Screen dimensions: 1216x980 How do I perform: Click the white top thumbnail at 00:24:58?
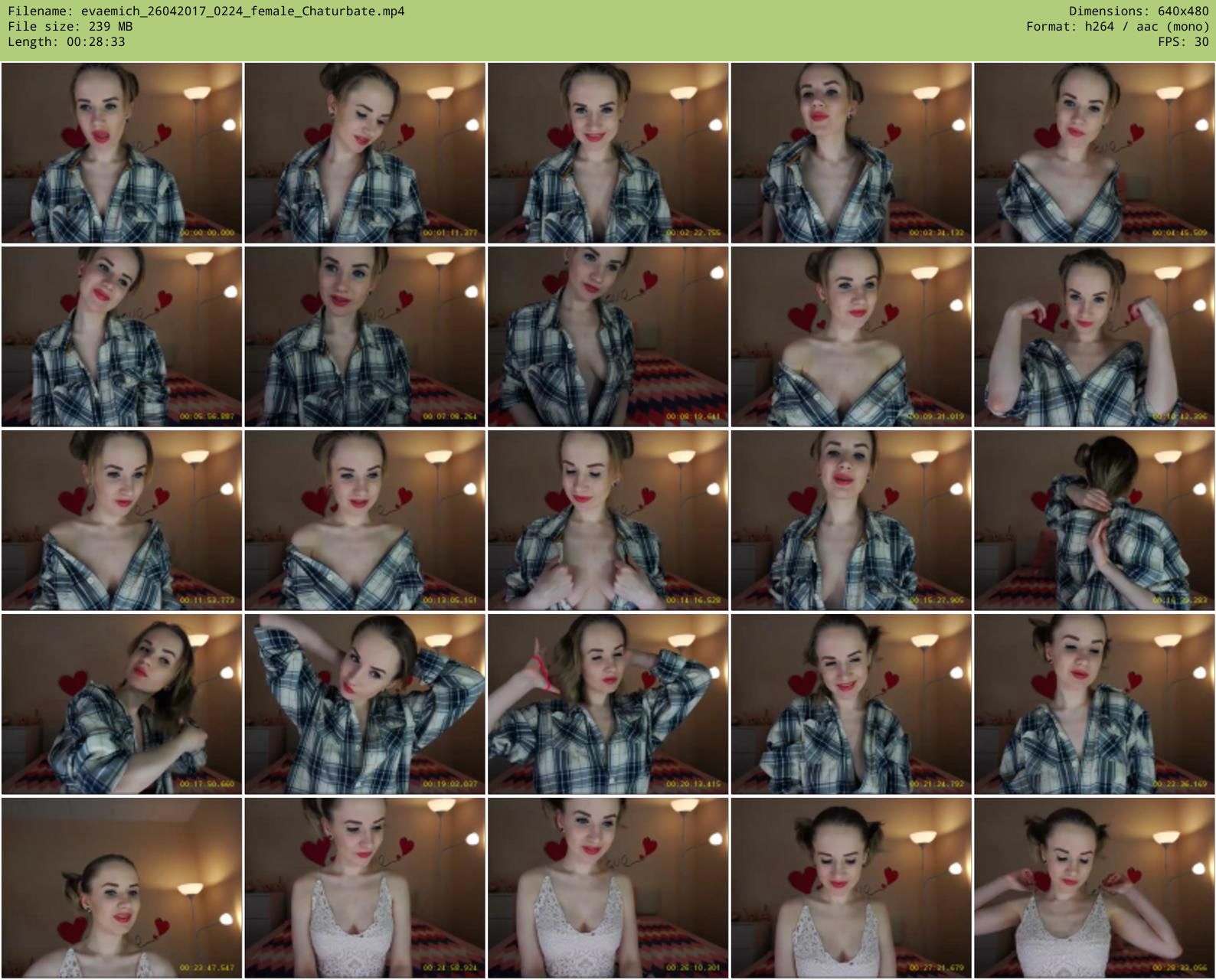364,887
